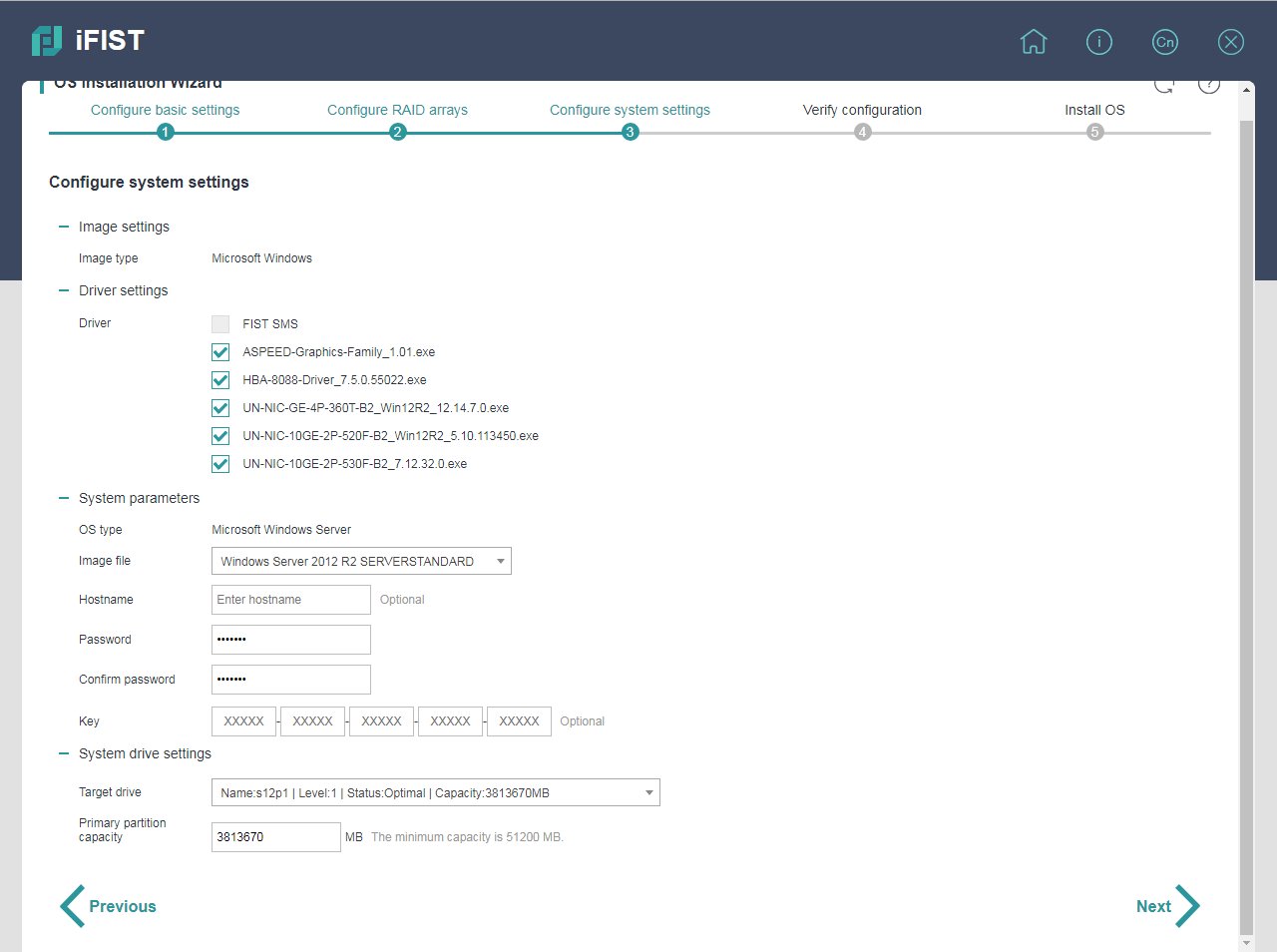Click the fifth product Key segment
Image resolution: width=1277 pixels, height=952 pixels.
520,721
